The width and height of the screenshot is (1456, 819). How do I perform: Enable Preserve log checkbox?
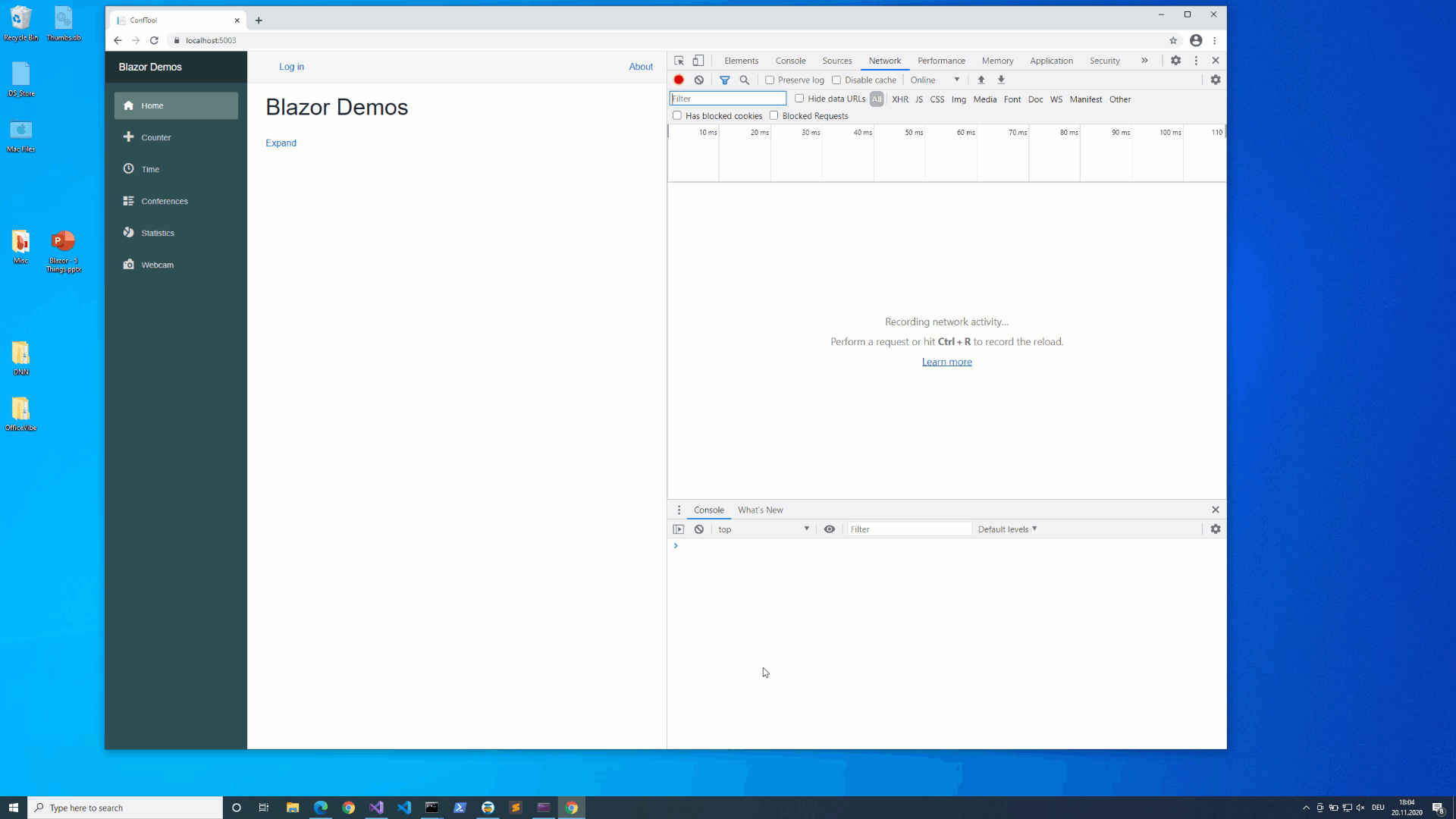(770, 80)
